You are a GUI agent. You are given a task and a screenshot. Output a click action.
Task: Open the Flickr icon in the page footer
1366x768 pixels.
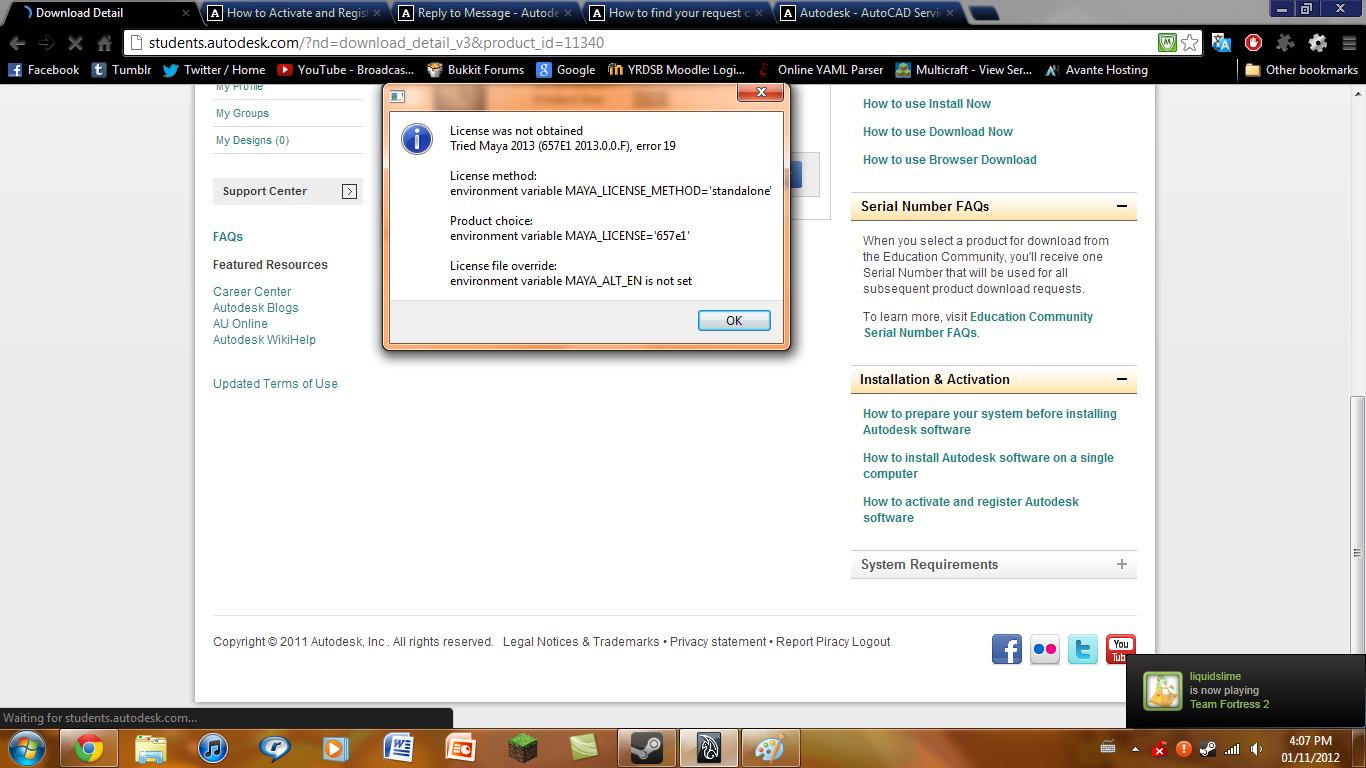1044,649
